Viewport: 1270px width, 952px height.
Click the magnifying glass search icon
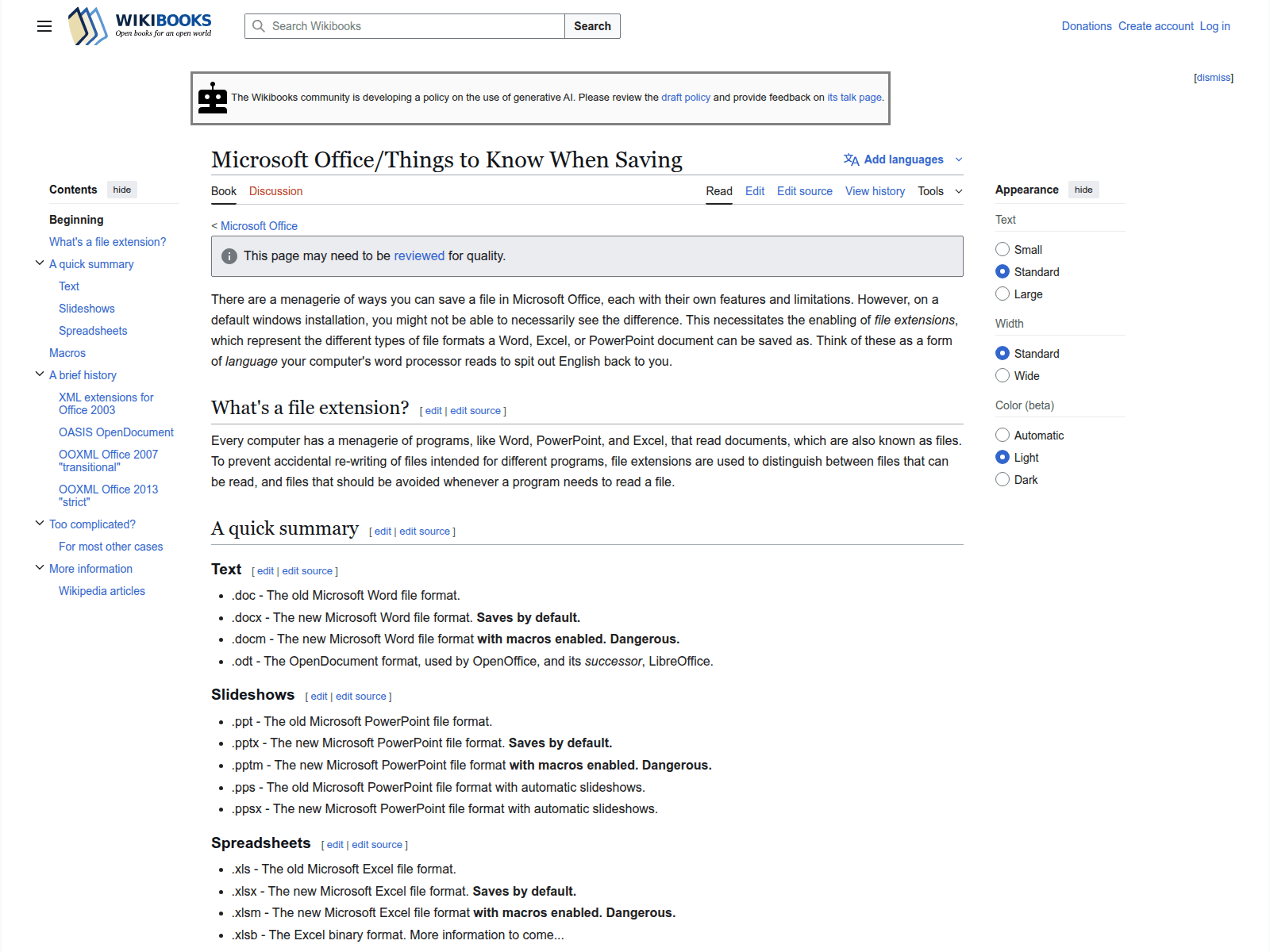pos(259,26)
